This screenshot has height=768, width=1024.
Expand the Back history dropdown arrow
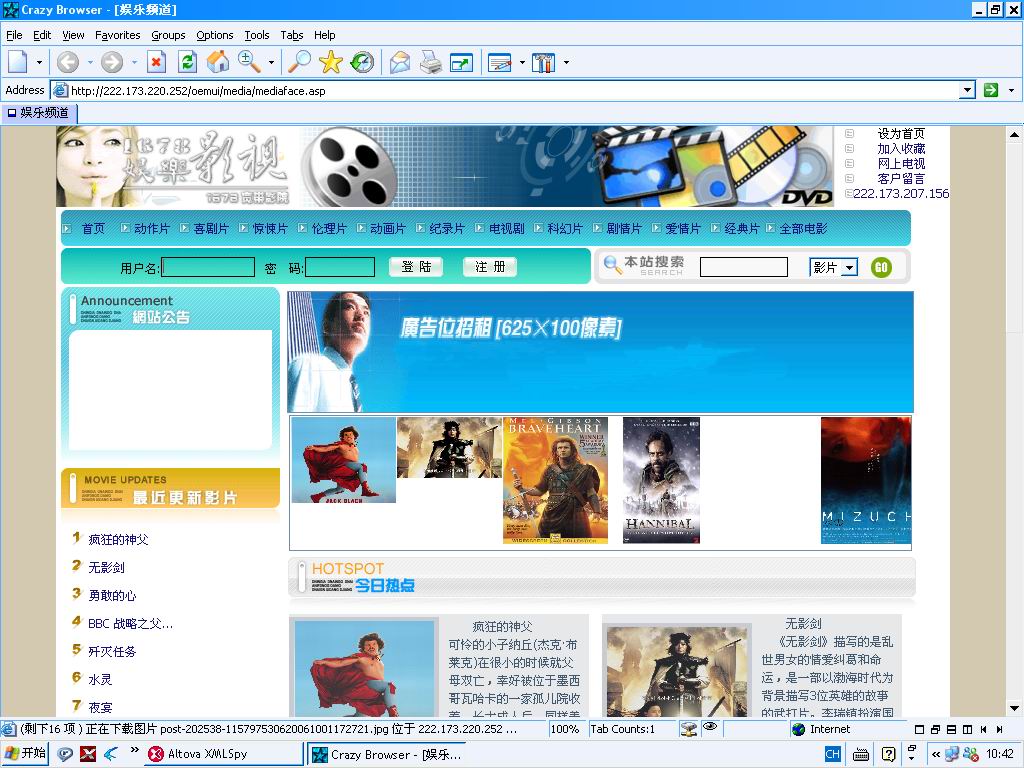[x=89, y=63]
